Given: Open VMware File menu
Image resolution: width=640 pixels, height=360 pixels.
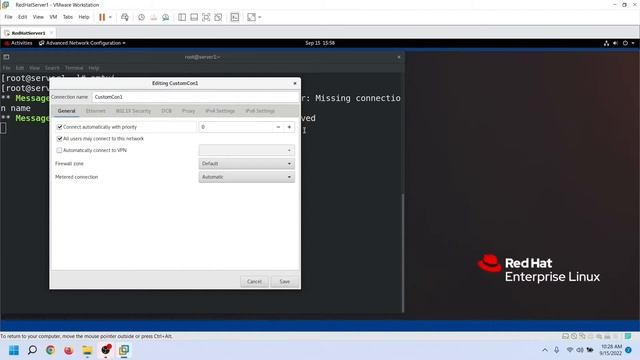Looking at the screenshot, I should pos(9,17).
